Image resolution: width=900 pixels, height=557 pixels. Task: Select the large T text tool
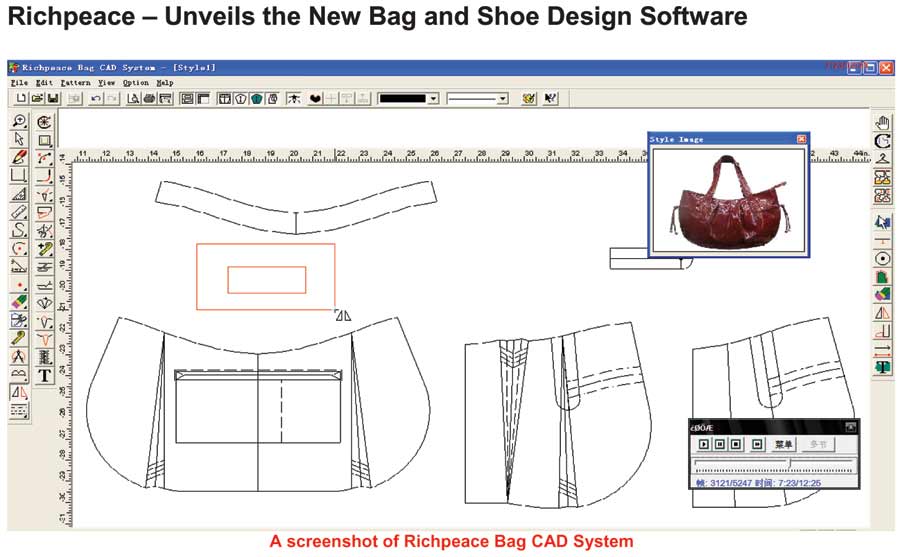pyautogui.click(x=44, y=376)
